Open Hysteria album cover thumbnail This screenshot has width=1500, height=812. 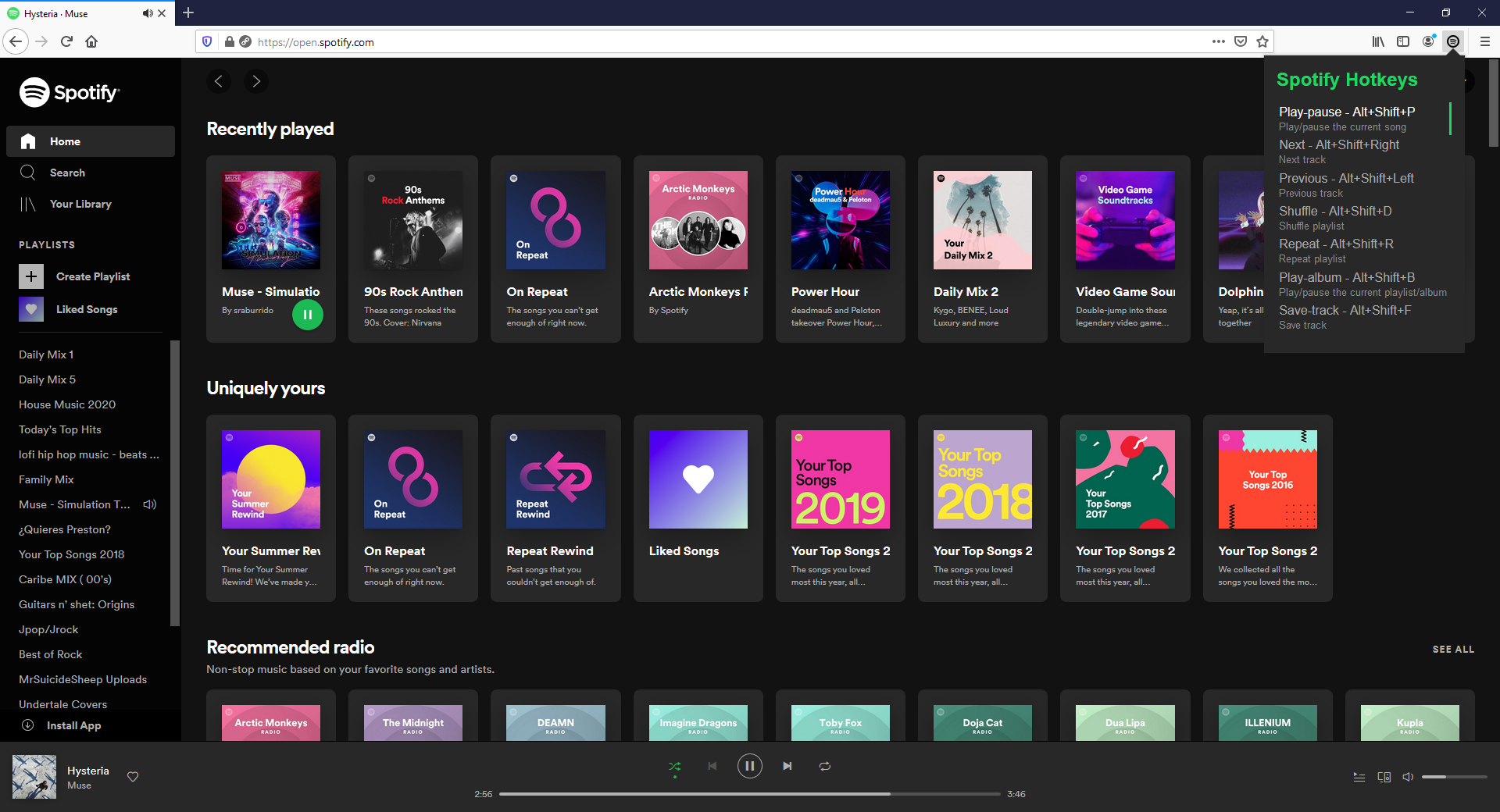pyautogui.click(x=34, y=777)
